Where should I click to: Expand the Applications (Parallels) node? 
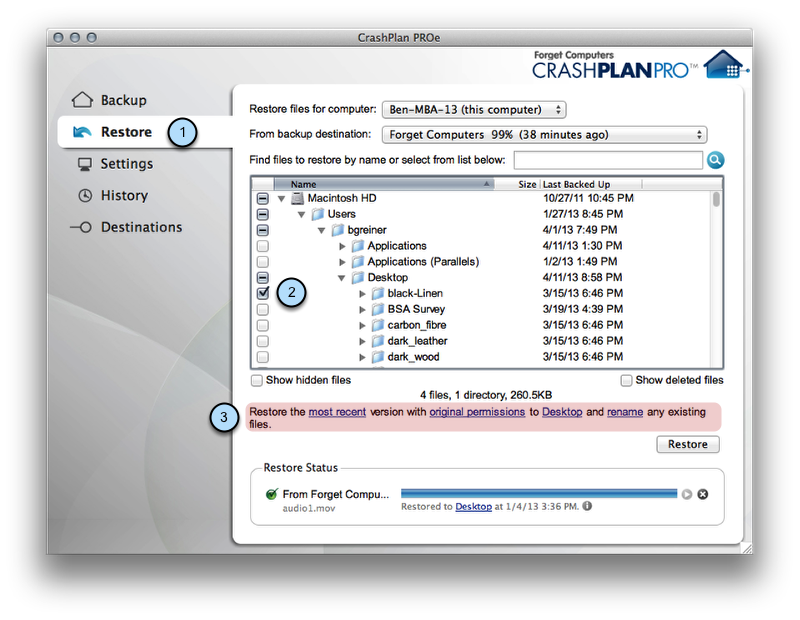click(x=342, y=262)
